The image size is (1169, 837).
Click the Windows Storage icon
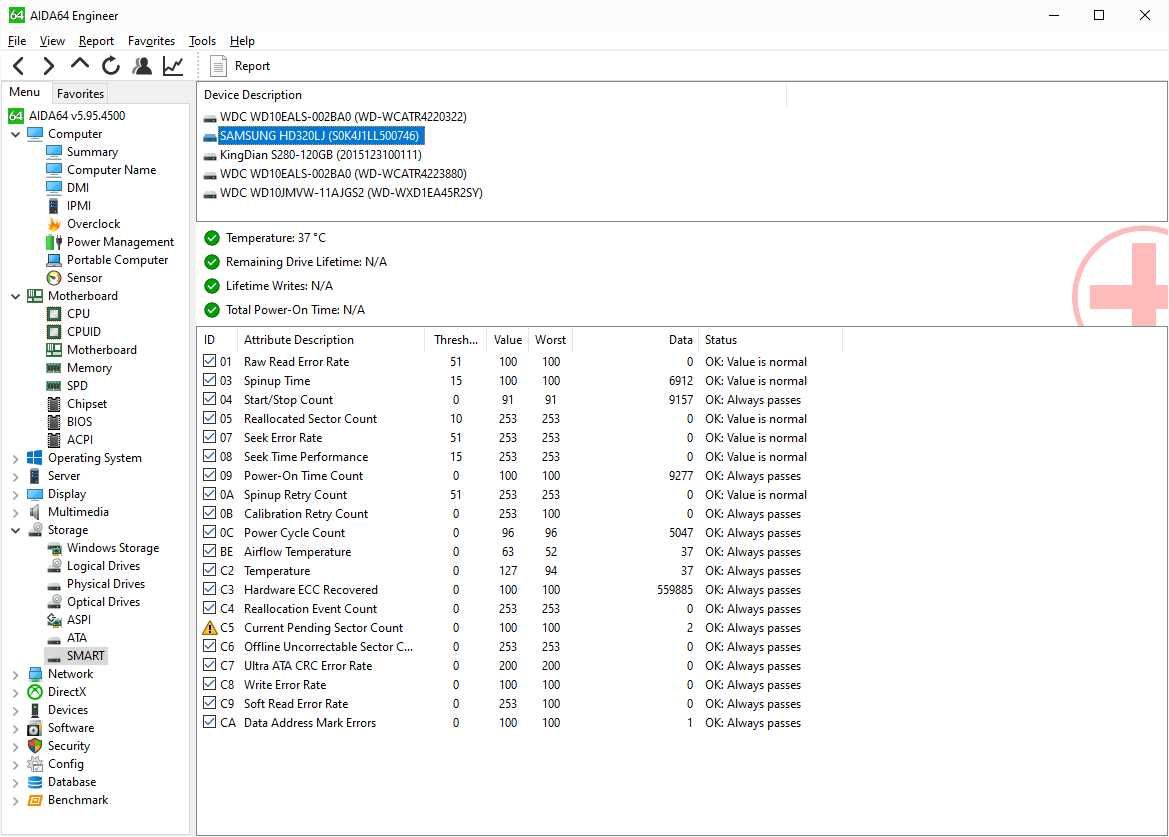54,549
